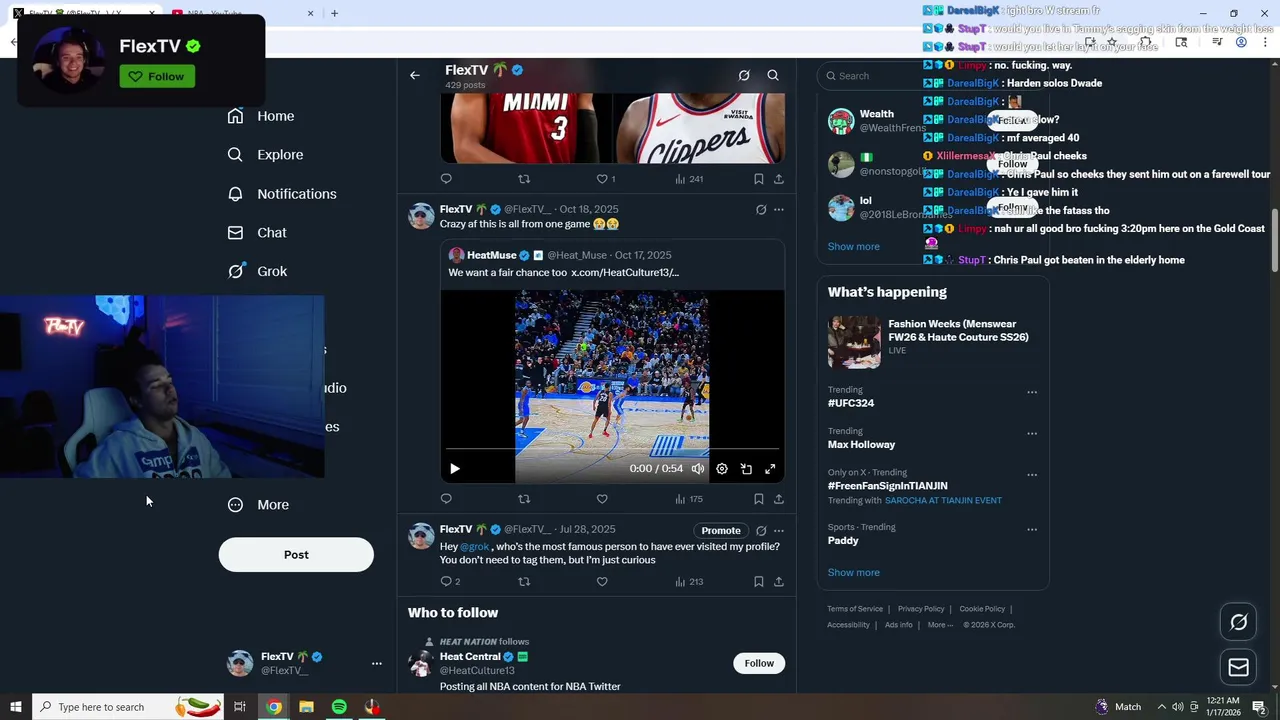Open Task View on the taskbar

click(240, 707)
